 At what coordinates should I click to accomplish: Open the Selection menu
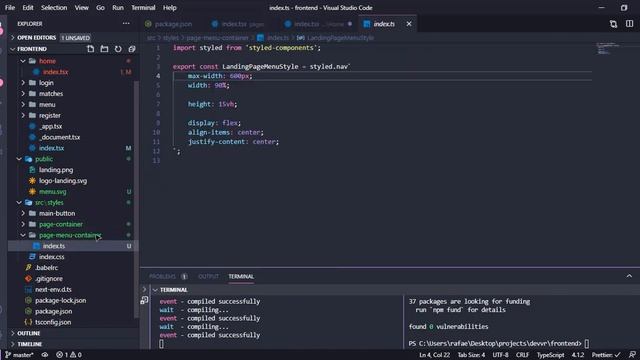(x=54, y=8)
